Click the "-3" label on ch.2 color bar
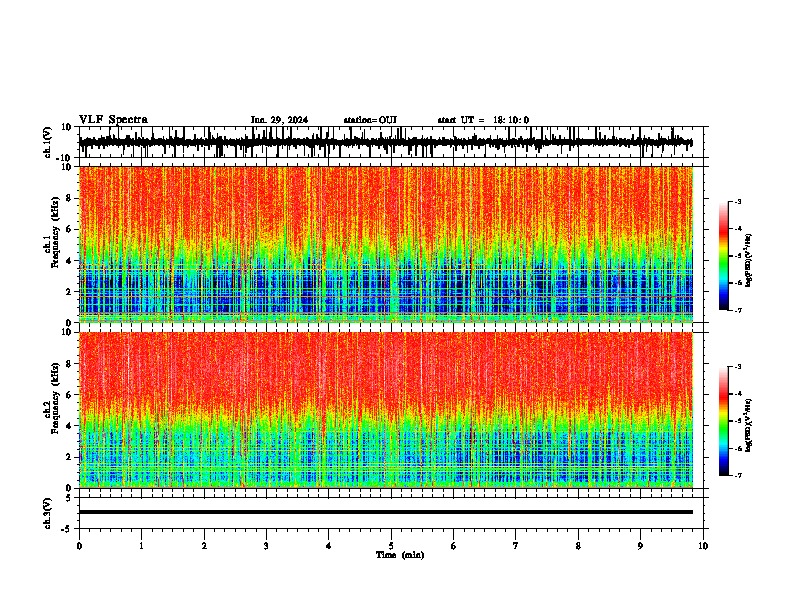792x612 pixels. 738,367
